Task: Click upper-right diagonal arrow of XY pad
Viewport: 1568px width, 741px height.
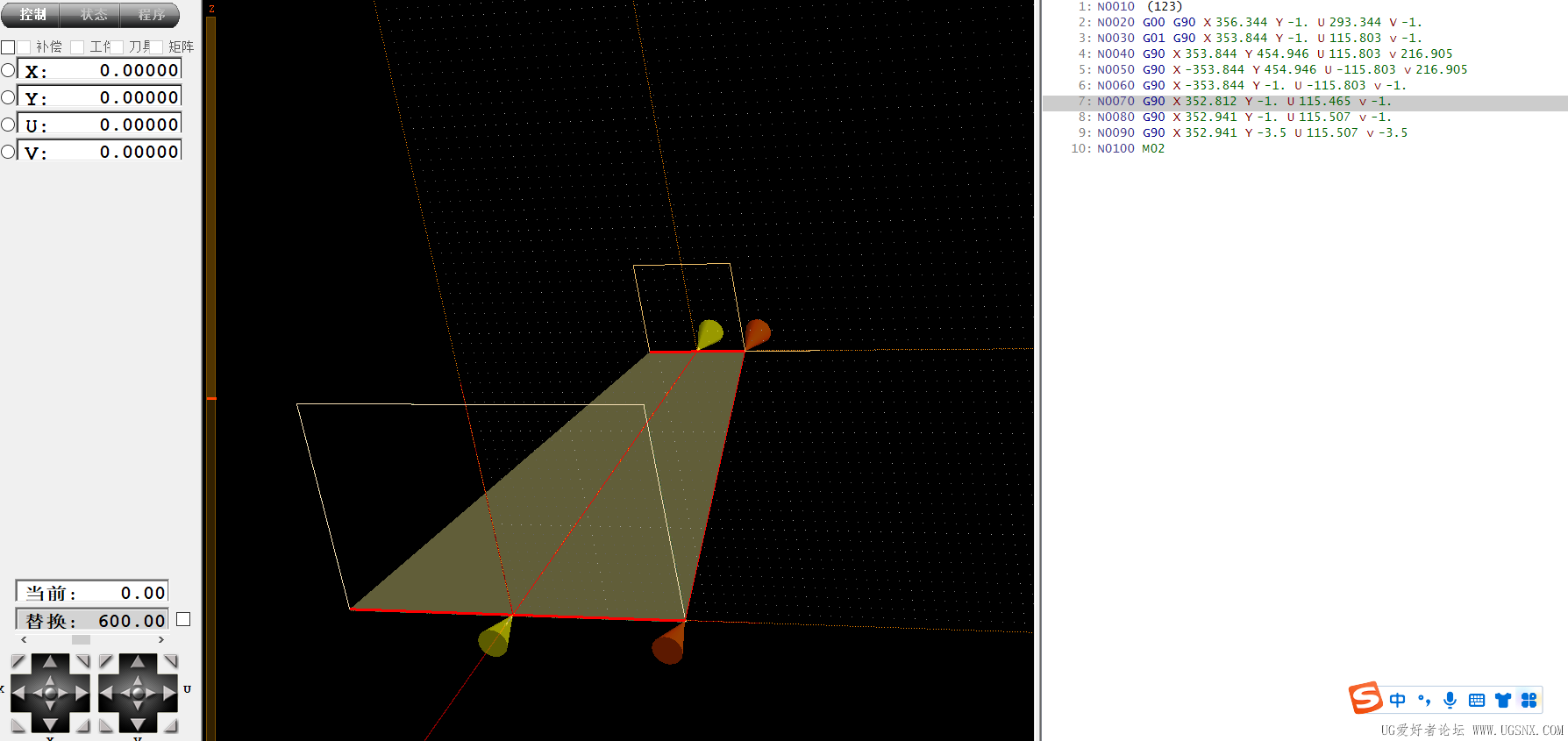Action: (82, 661)
